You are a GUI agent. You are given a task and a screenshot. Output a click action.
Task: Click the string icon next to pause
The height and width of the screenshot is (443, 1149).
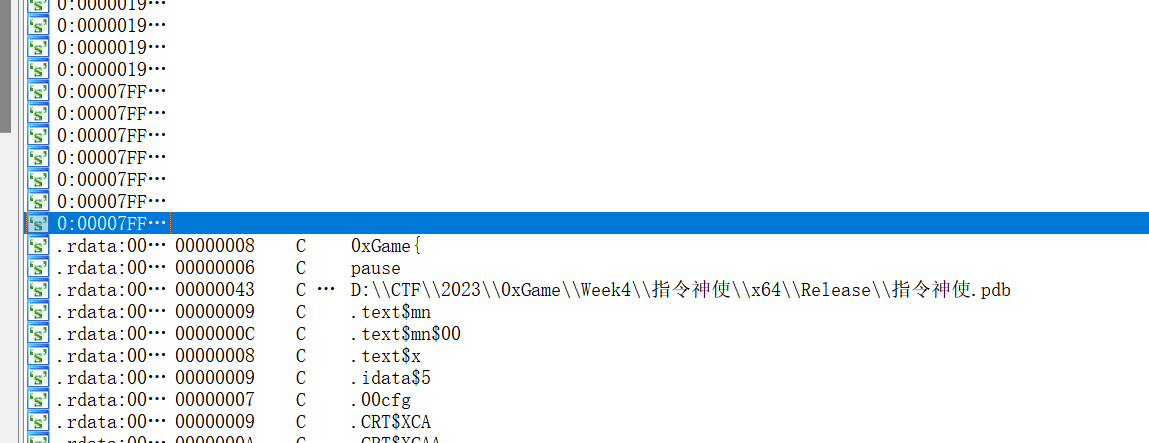pyautogui.click(x=38, y=268)
